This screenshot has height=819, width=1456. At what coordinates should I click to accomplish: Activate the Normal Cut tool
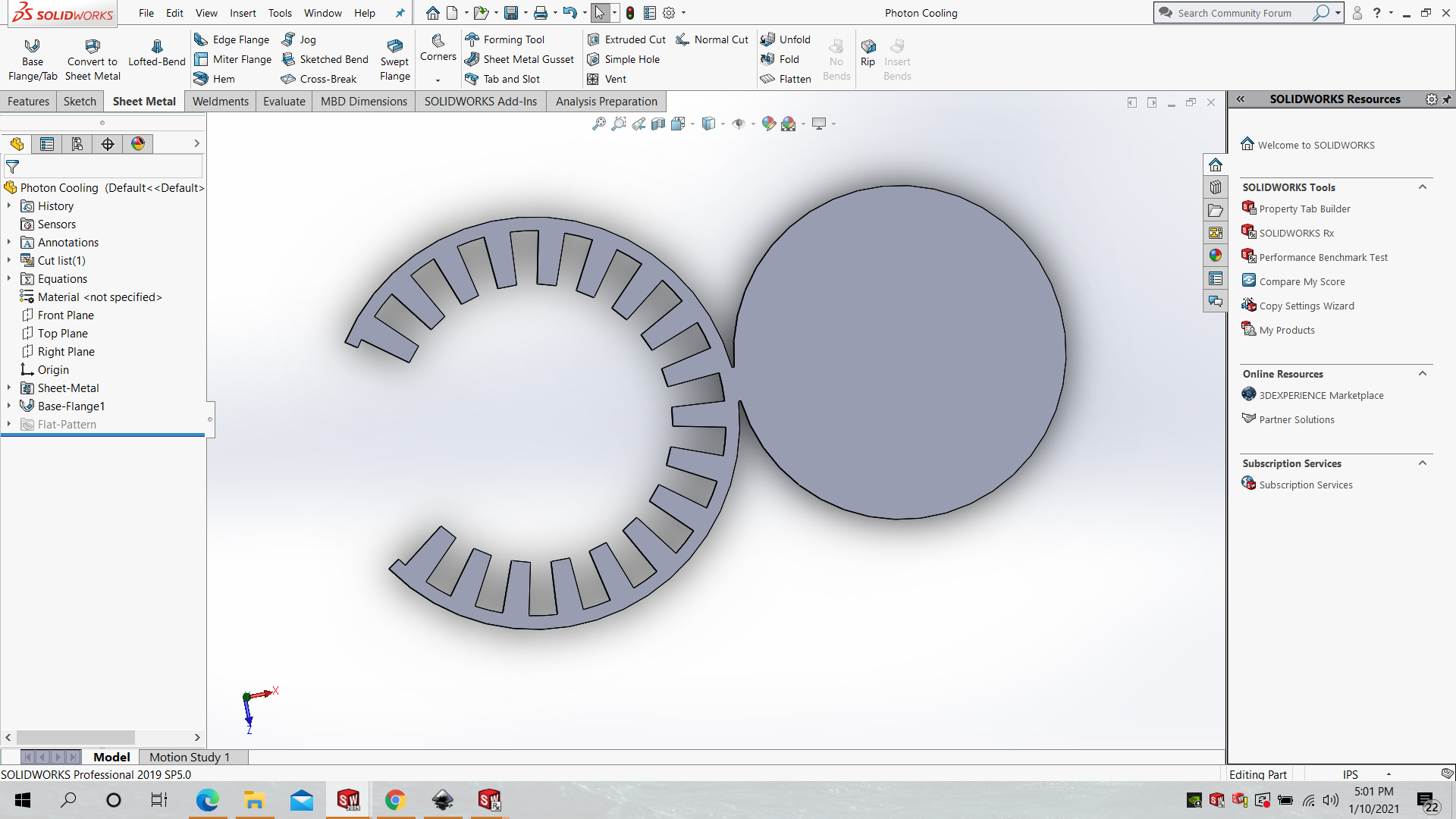pos(712,39)
